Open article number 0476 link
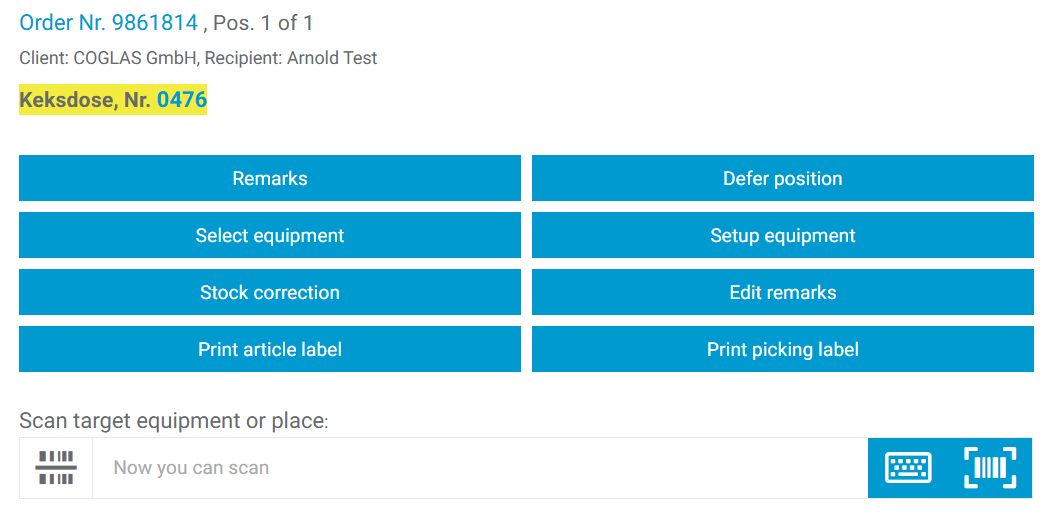This screenshot has width=1060, height=518. point(182,100)
